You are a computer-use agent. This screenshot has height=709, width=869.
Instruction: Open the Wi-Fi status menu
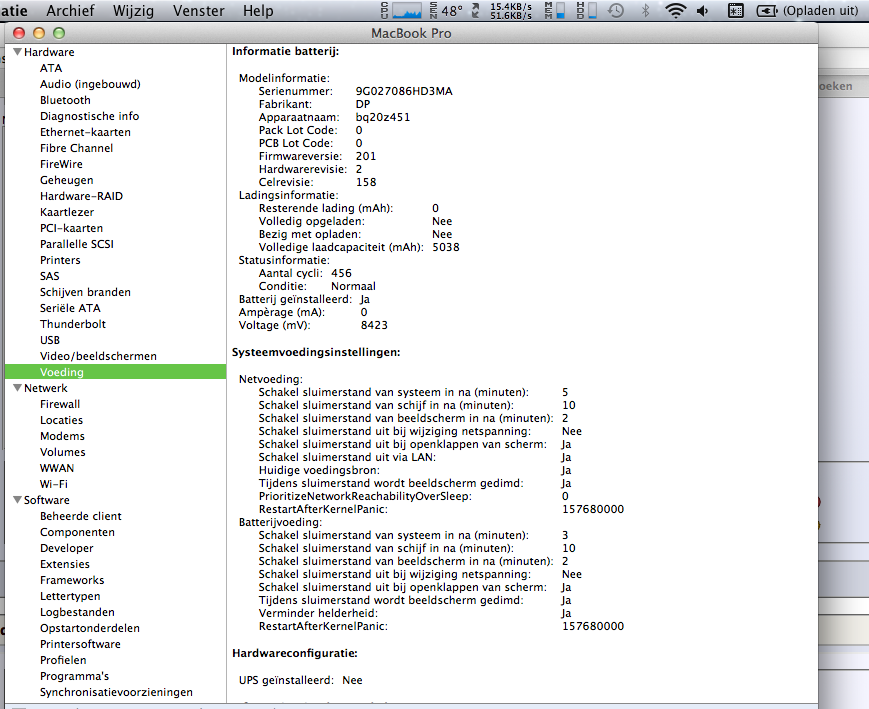675,11
